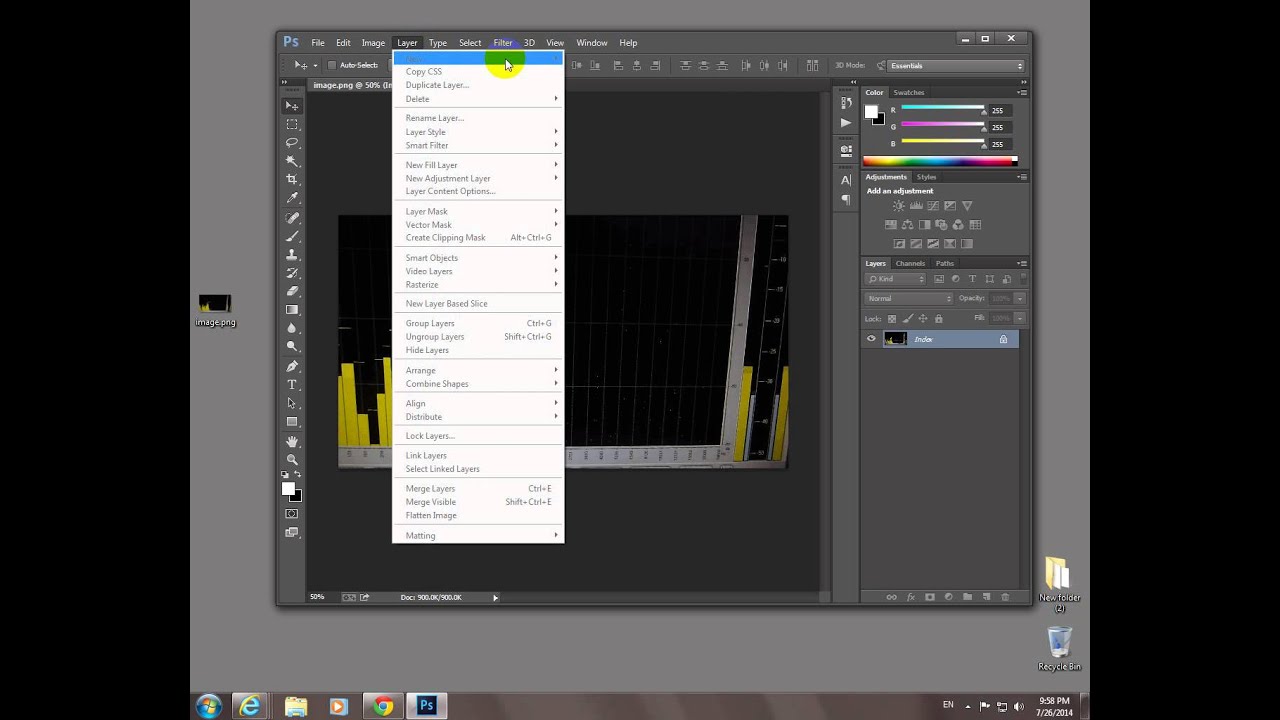Viewport: 1280px width, 720px height.
Task: Select the Zoom tool
Action: tap(292, 460)
